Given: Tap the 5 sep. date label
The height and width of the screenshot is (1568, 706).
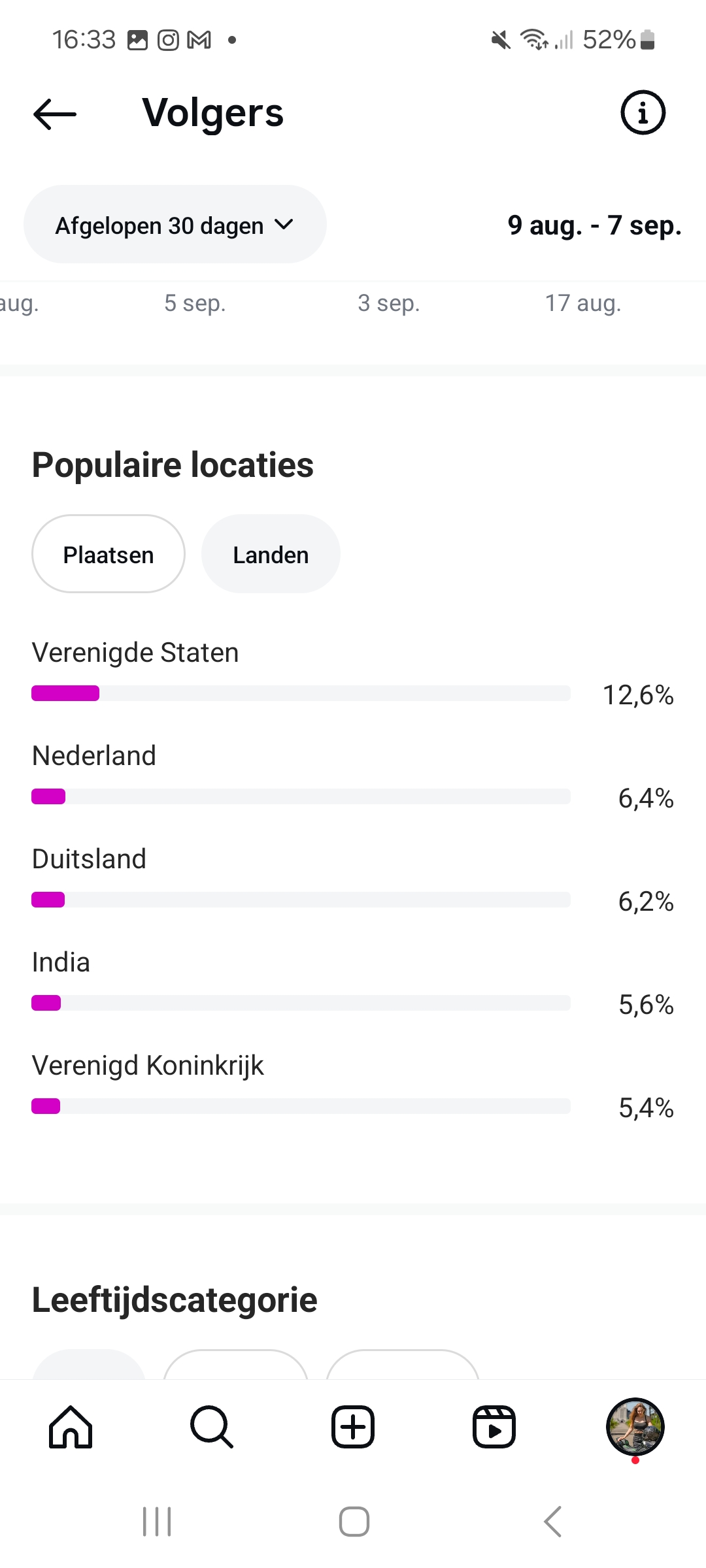Looking at the screenshot, I should click(195, 303).
